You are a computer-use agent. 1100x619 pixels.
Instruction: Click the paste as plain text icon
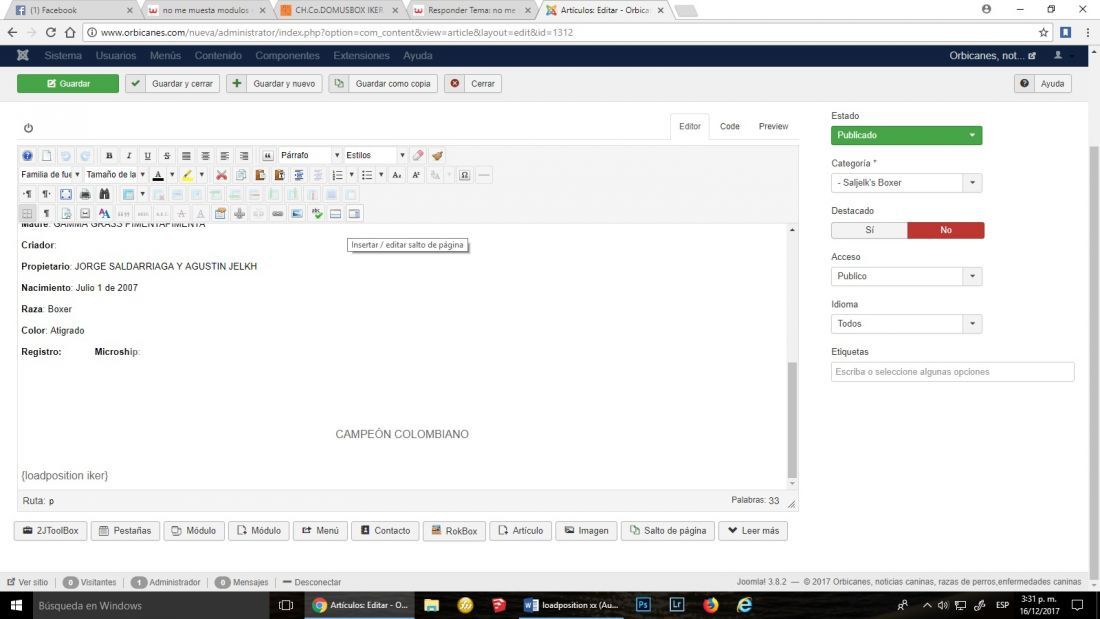tap(279, 175)
